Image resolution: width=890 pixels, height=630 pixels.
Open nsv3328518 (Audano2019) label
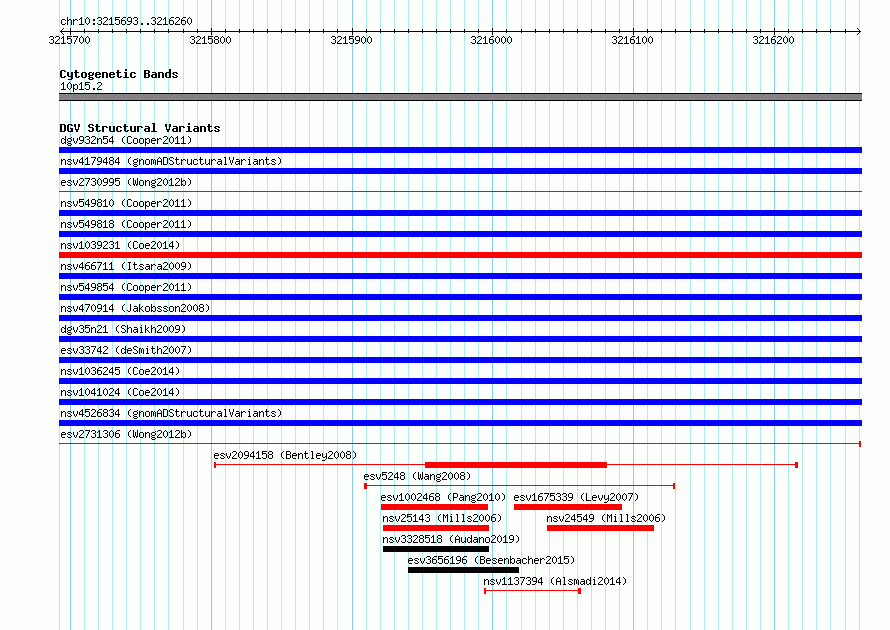click(451, 539)
